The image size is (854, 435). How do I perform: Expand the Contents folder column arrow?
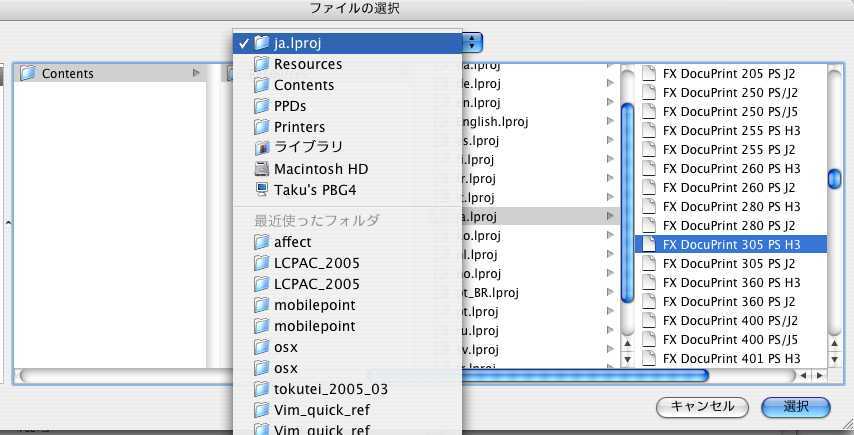coord(196,73)
